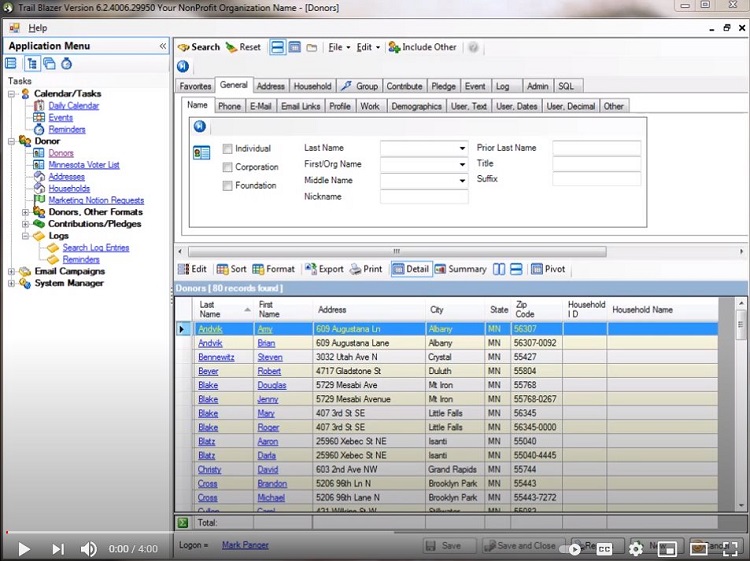750x561 pixels.
Task: Enable the Corporation checkbox
Action: tap(228, 167)
